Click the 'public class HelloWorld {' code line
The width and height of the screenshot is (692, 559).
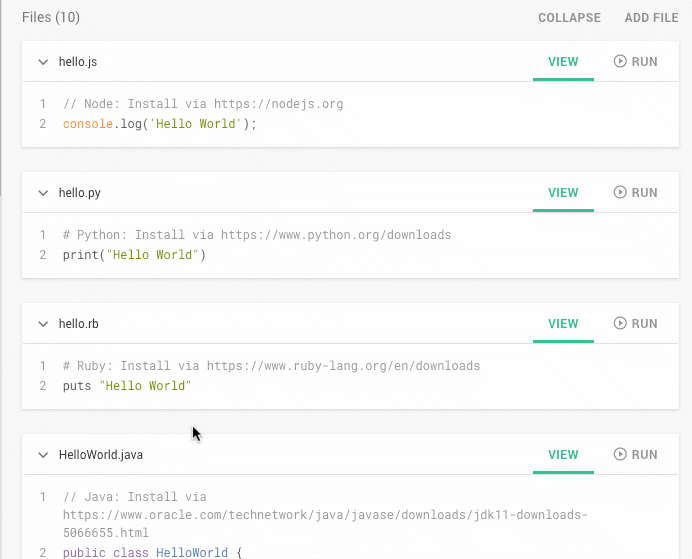153,552
